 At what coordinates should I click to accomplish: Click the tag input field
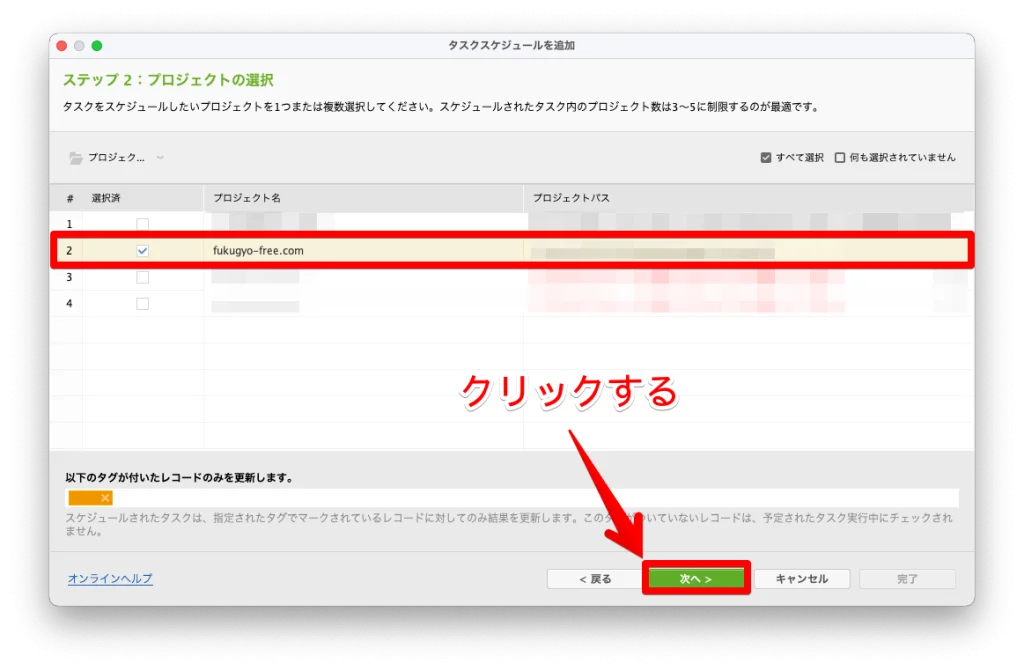[512, 498]
